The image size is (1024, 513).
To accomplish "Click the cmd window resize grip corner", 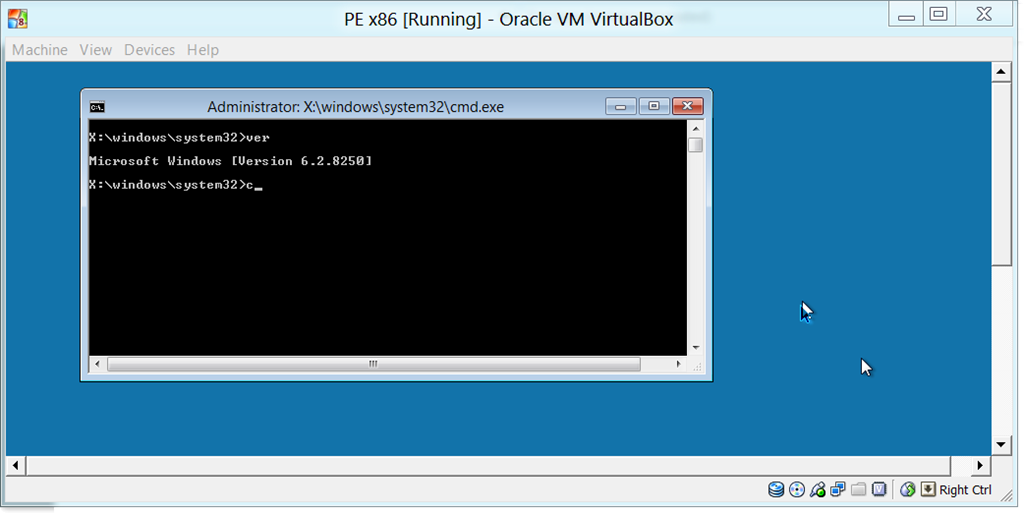I will 696,365.
